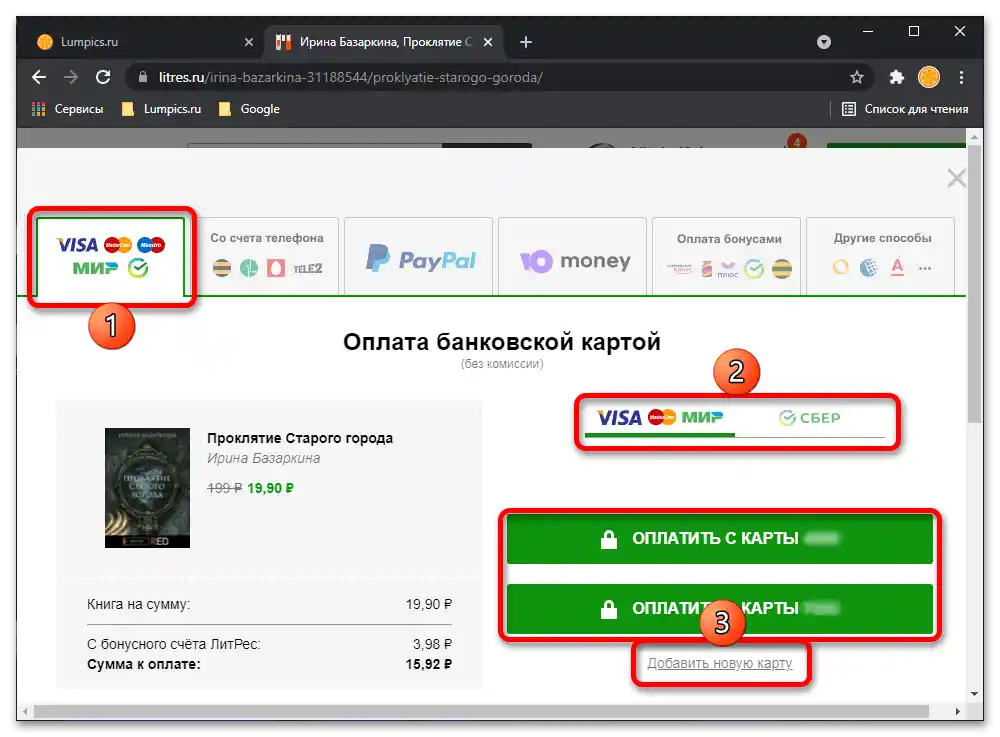
Task: Go back to the previous page
Action: 39,77
